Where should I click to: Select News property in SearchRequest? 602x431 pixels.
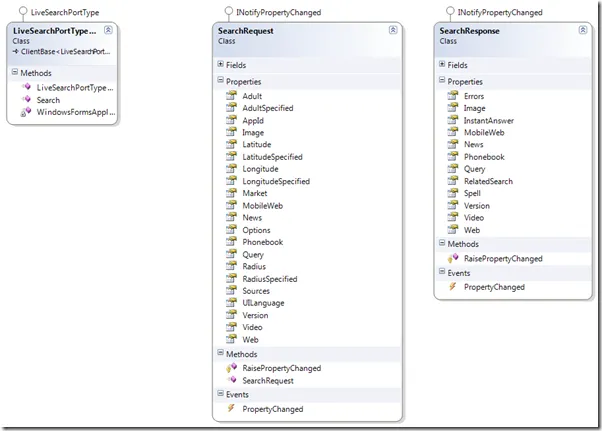coord(252,218)
